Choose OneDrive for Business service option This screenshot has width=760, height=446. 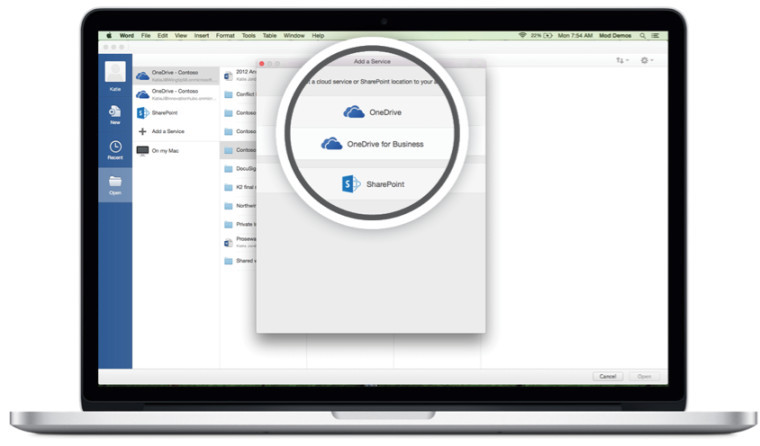(372, 144)
